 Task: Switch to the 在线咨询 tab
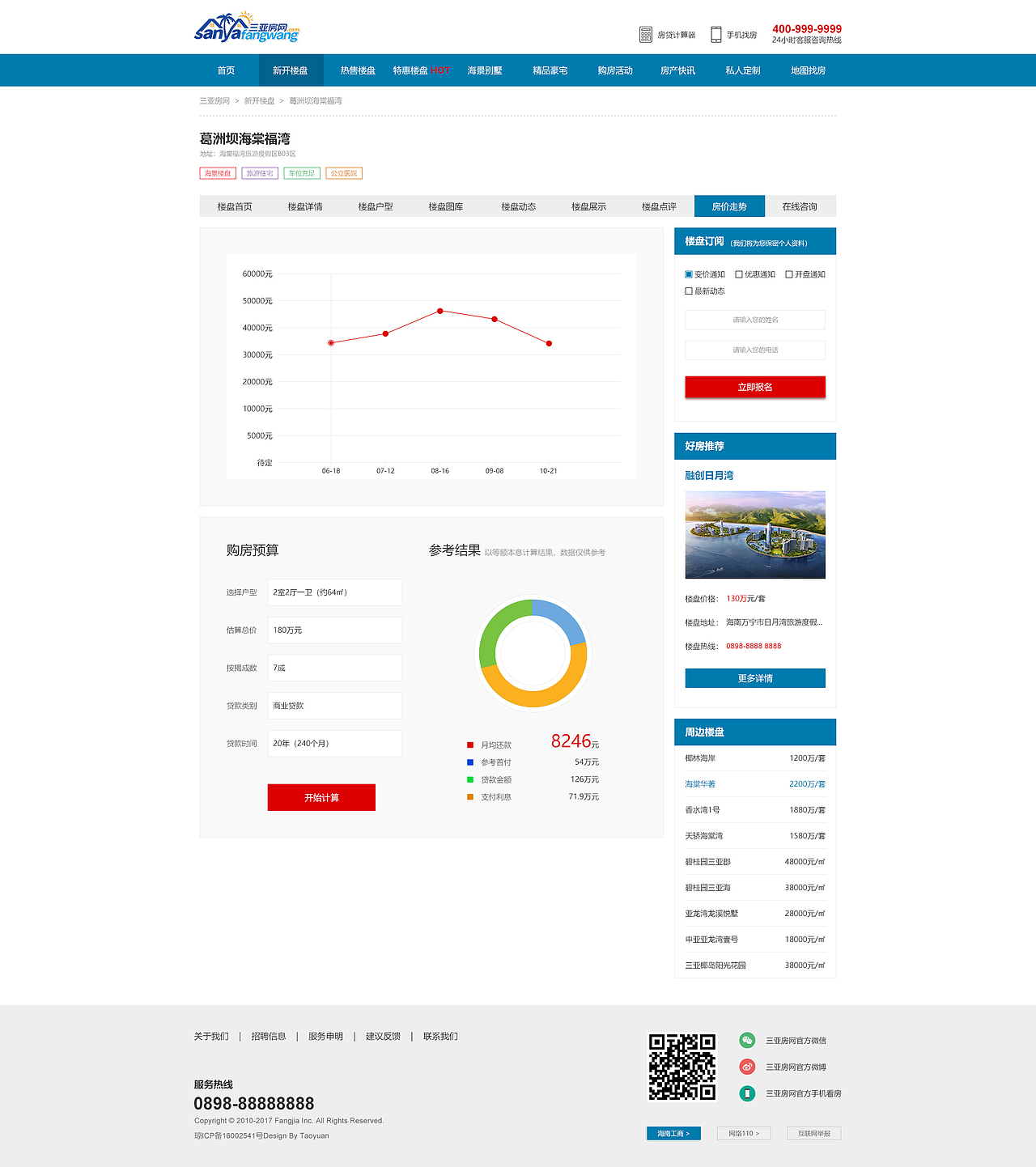800,206
